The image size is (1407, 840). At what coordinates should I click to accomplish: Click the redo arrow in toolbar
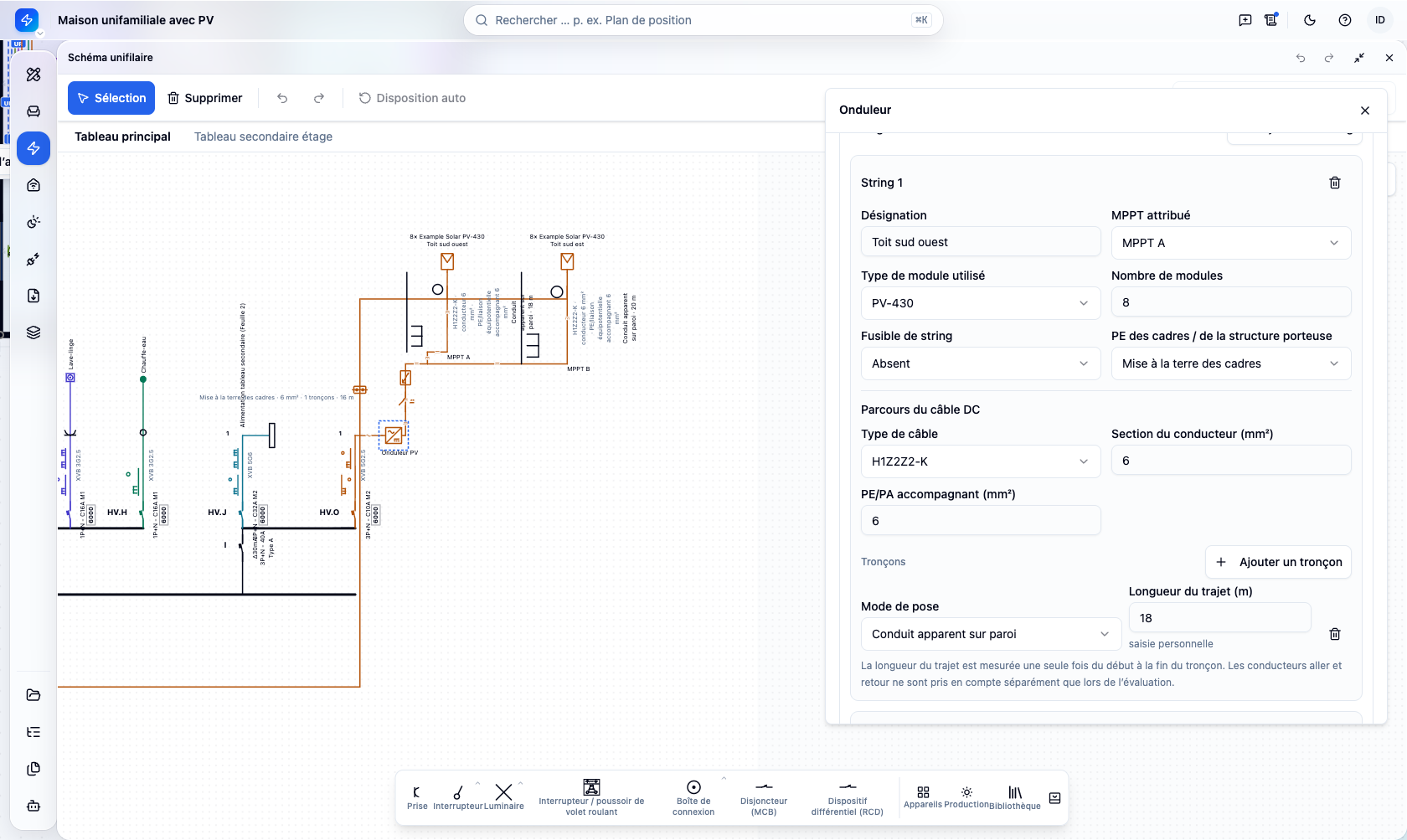[x=319, y=98]
